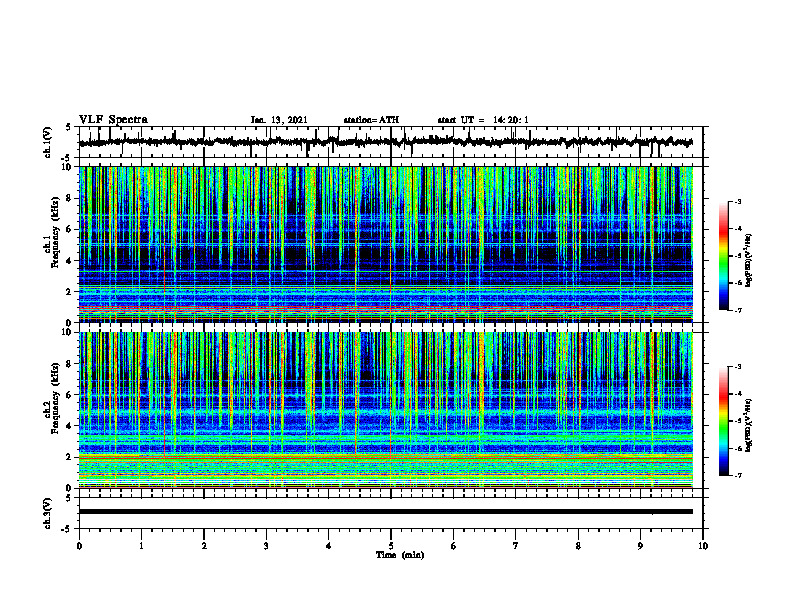Click the time axis tick label "8"
This screenshot has width=792, height=612.
578,546
